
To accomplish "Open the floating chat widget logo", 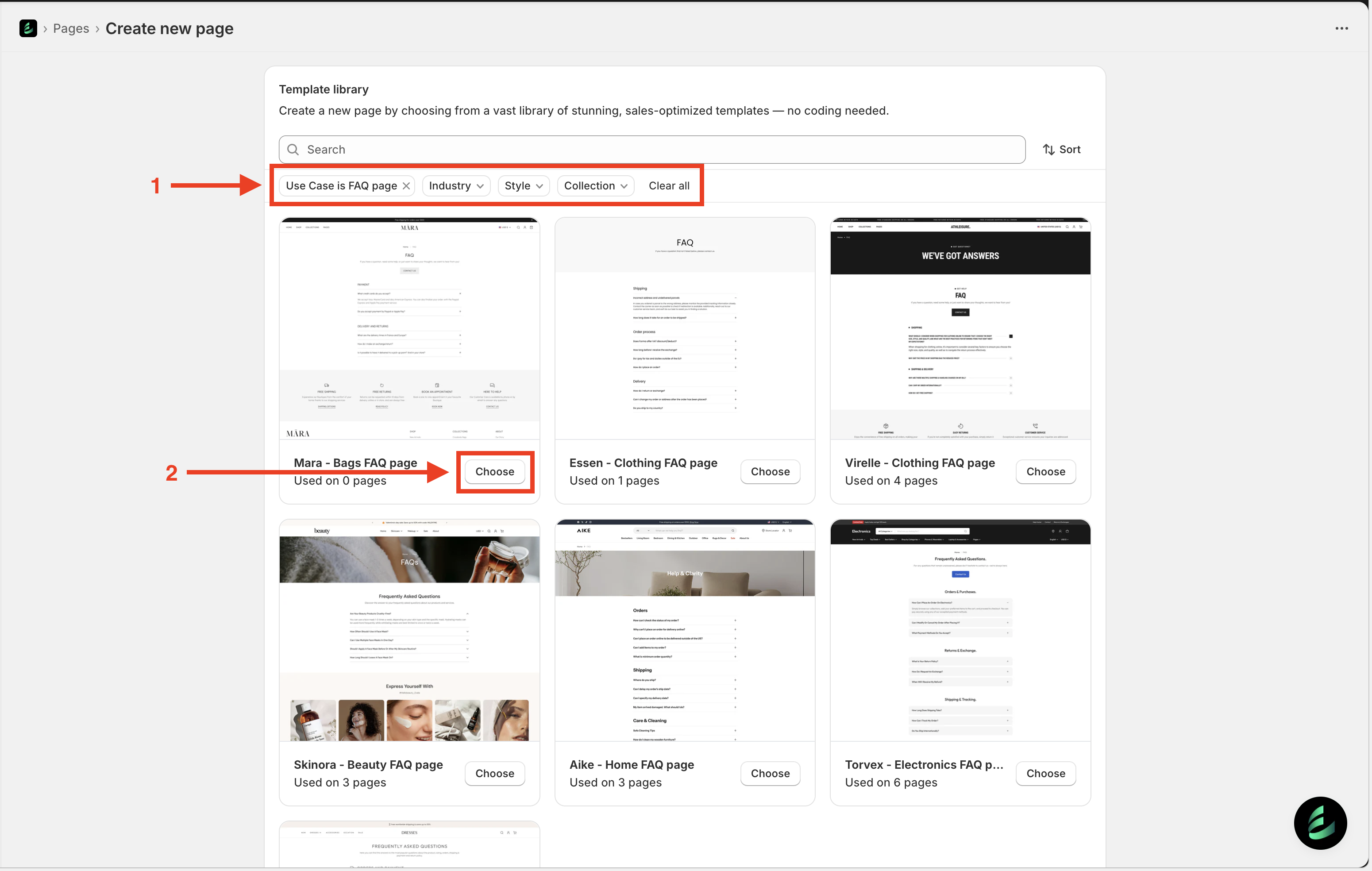I will point(1320,823).
